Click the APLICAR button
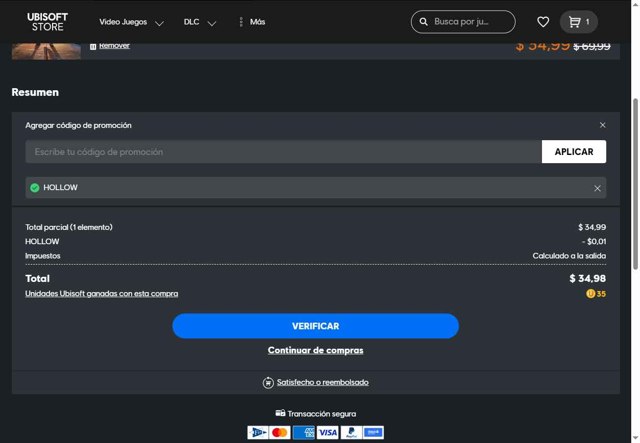The width and height of the screenshot is (640, 443). [574, 152]
